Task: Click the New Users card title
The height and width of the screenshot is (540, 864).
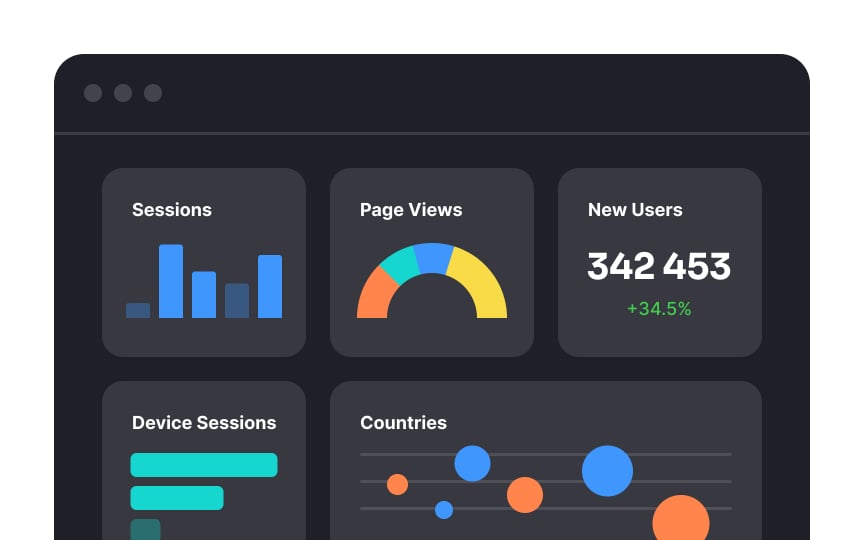Action: click(x=635, y=210)
